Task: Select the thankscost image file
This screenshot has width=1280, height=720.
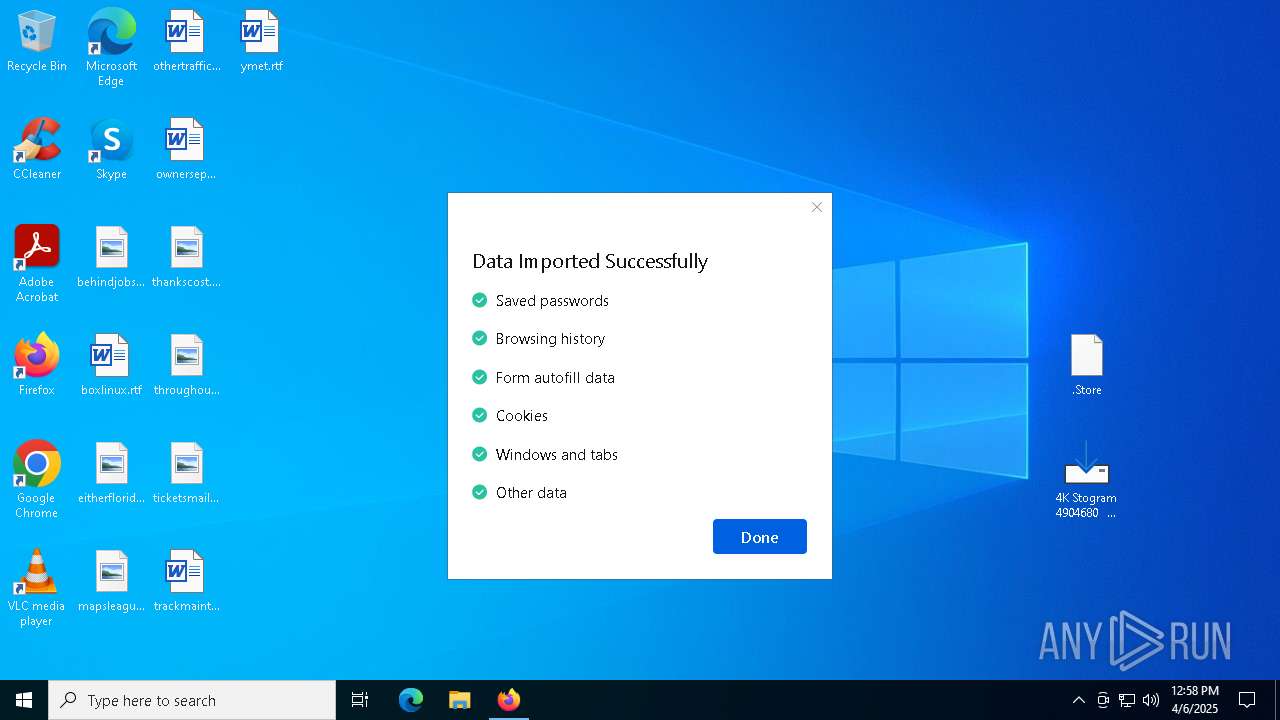Action: [x=186, y=258]
